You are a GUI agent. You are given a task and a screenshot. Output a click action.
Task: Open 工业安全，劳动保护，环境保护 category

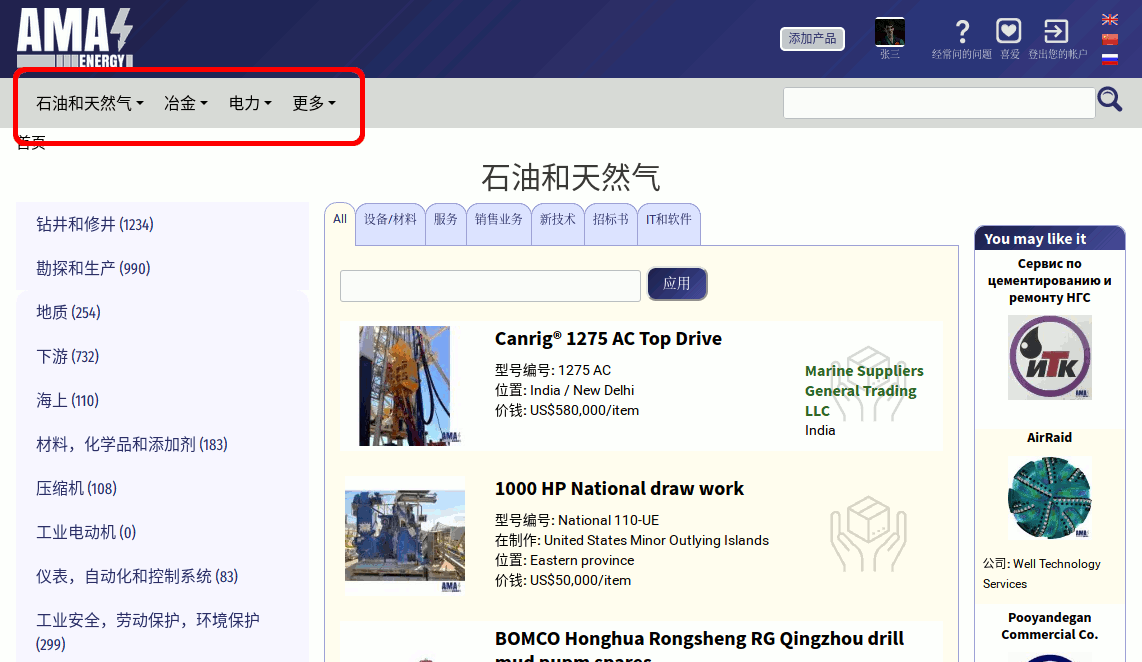point(148,631)
